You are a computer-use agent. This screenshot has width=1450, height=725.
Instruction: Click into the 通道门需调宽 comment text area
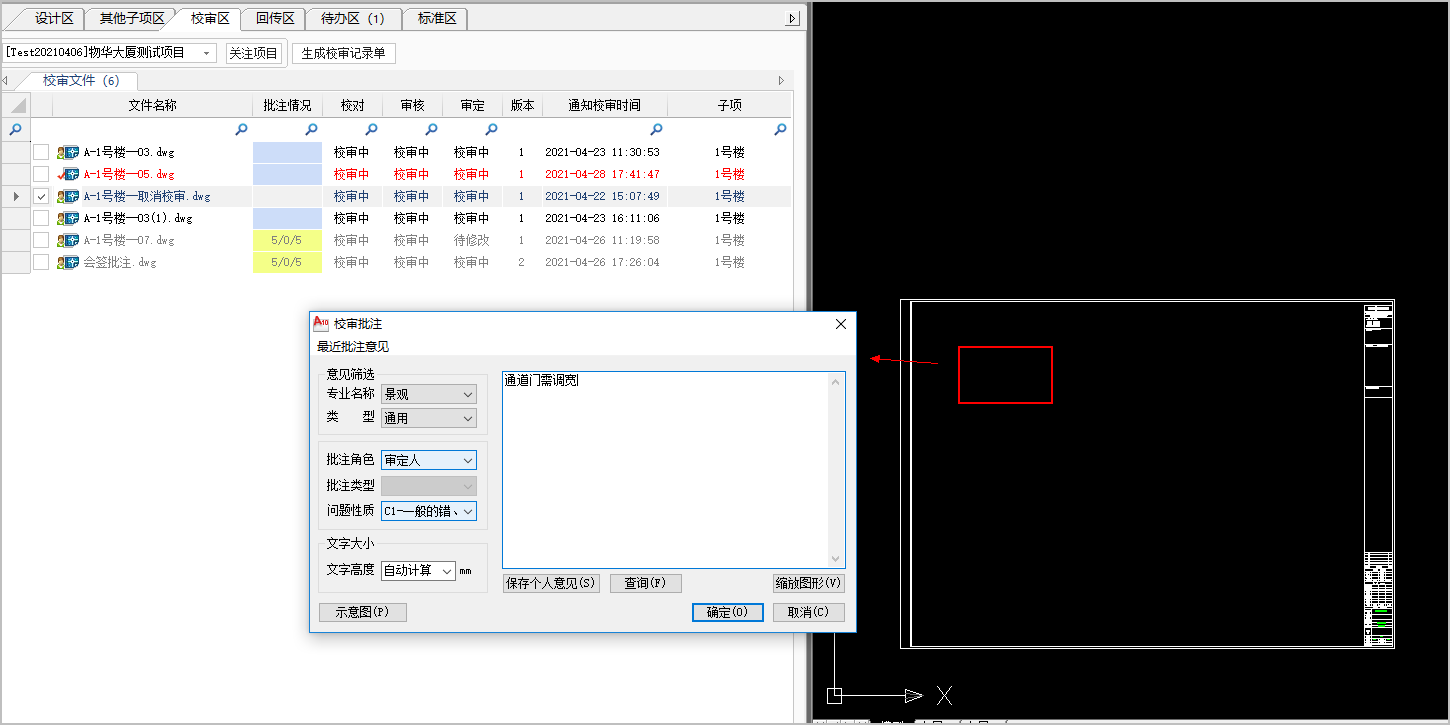point(665,470)
